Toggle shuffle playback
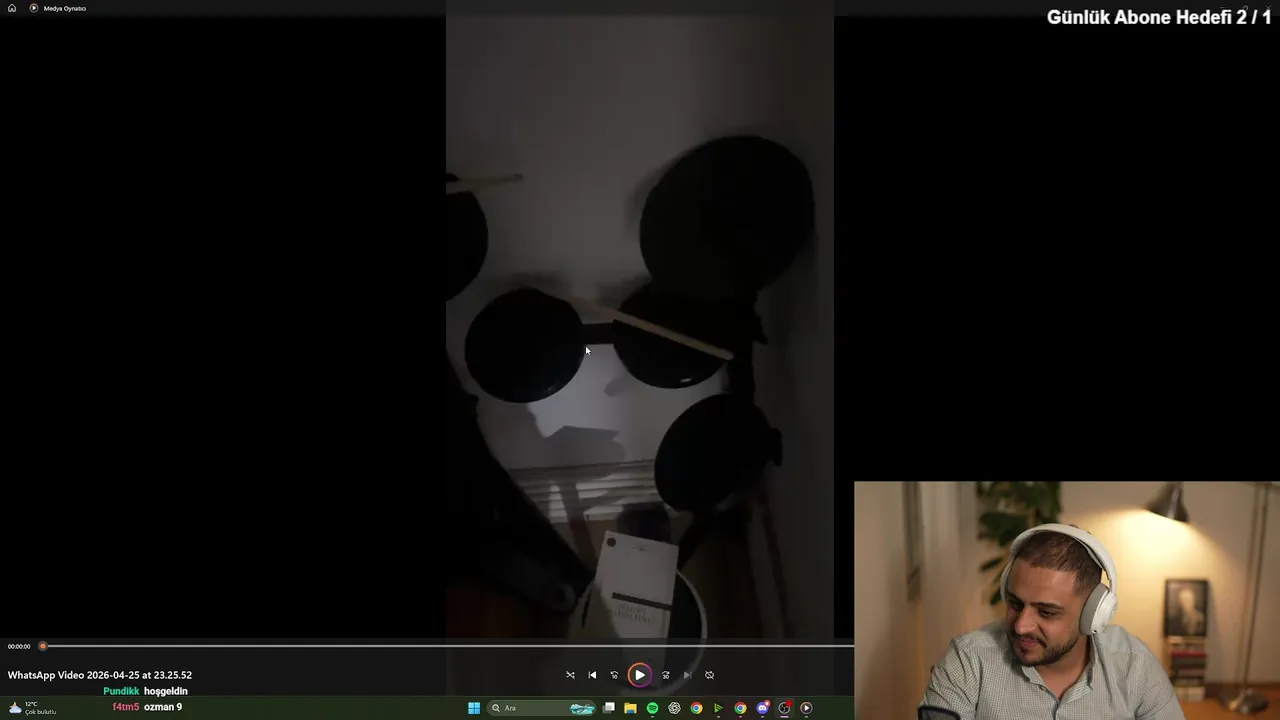Viewport: 1280px width, 720px height. coord(570,675)
